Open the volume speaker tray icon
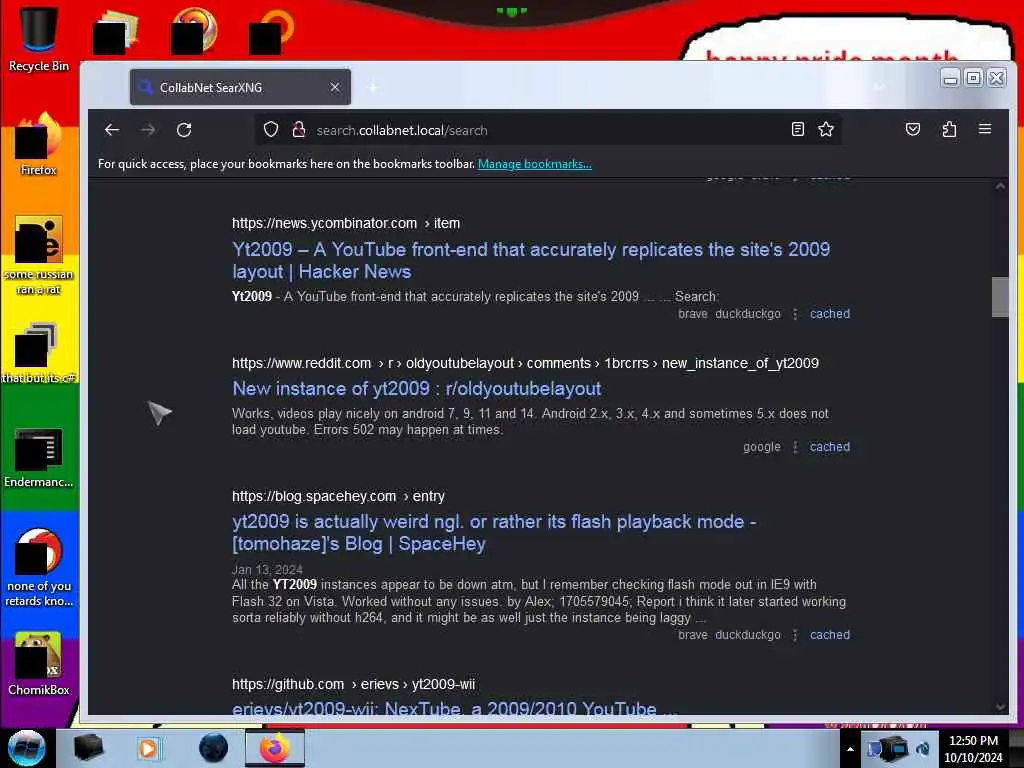 pos(923,748)
